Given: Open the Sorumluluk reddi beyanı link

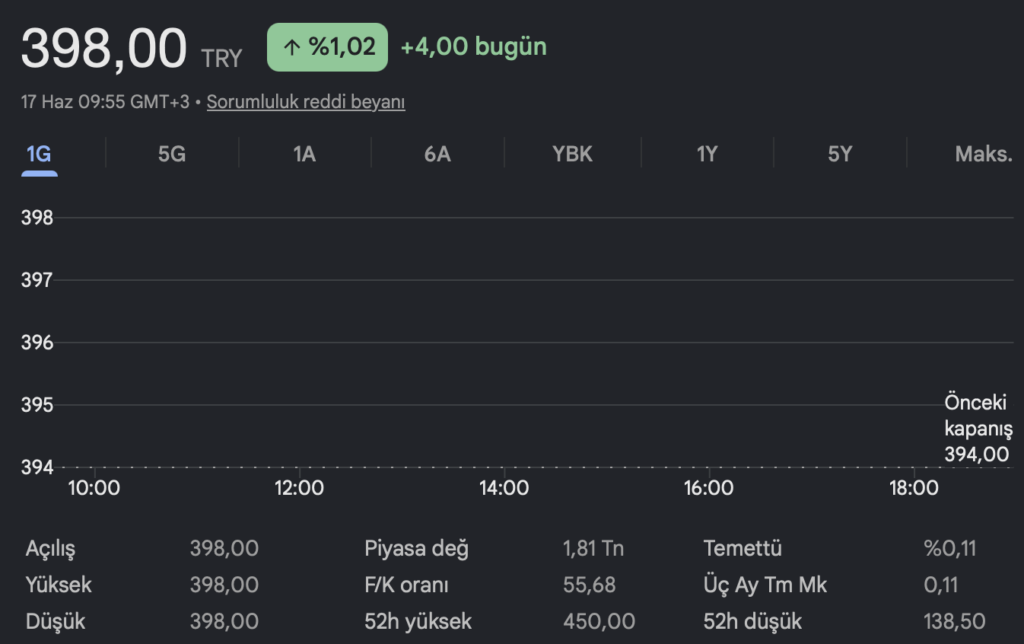Looking at the screenshot, I should 306,102.
